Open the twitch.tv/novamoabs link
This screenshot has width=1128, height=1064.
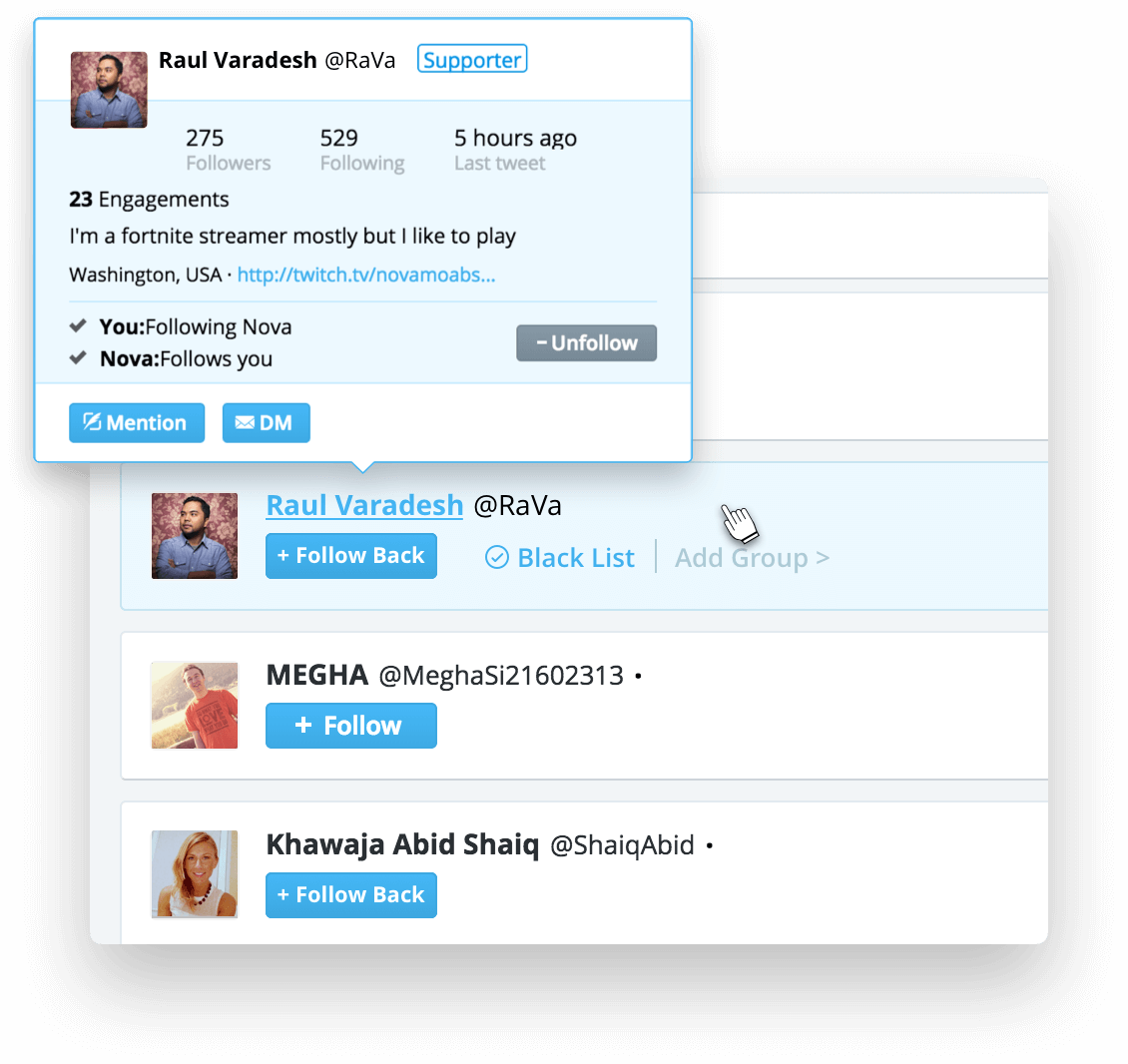[x=366, y=274]
